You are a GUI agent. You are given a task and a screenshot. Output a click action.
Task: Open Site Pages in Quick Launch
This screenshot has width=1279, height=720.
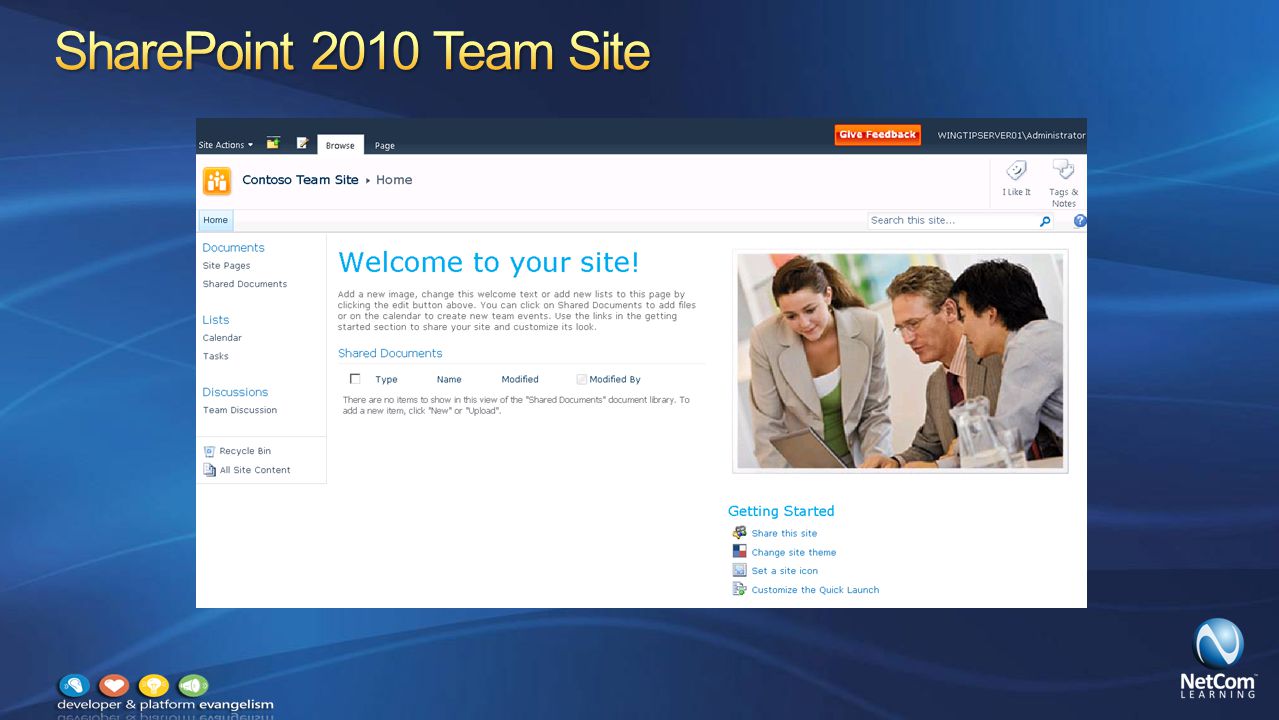point(226,266)
